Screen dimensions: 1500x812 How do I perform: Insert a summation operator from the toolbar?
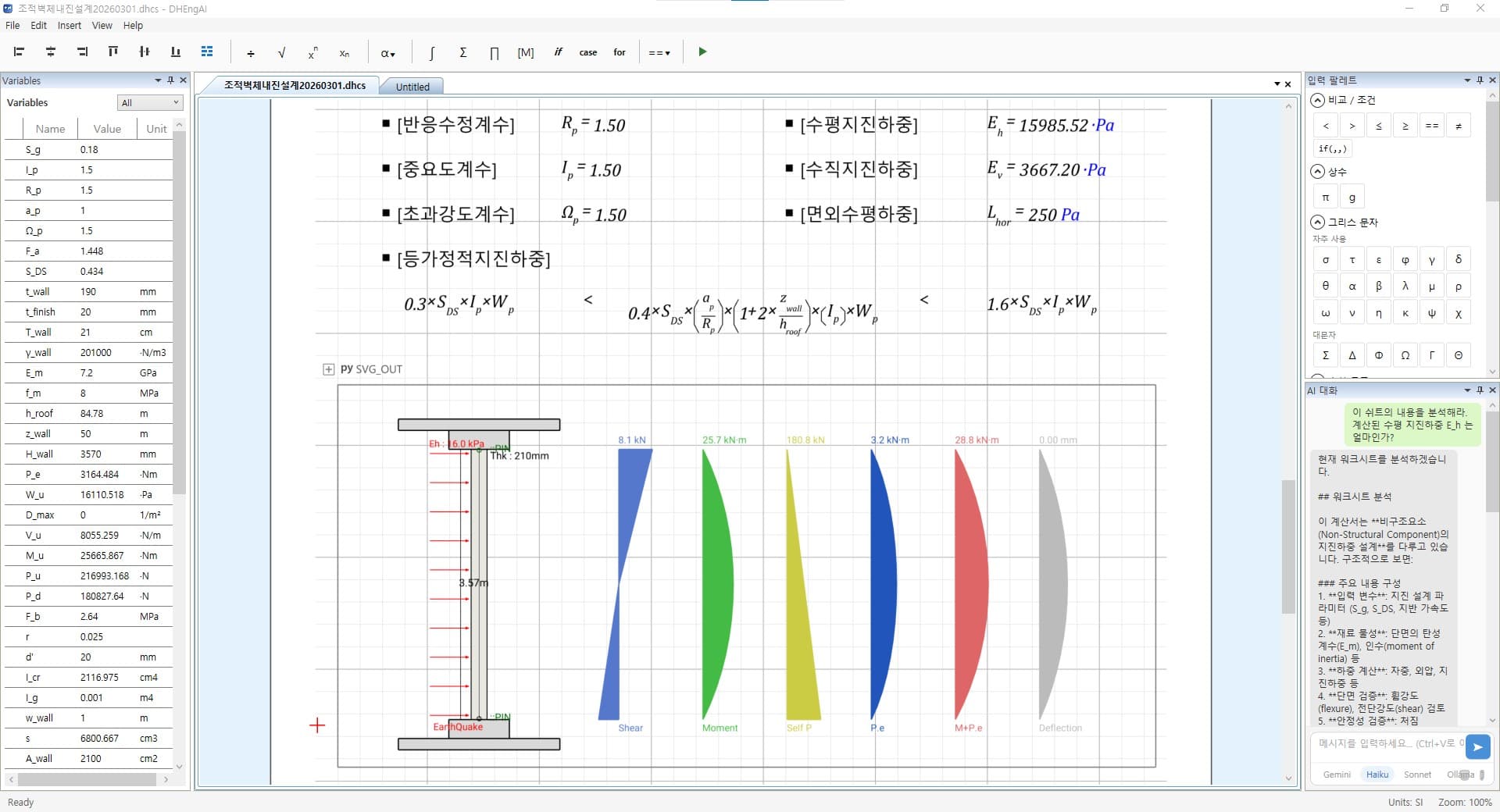pyautogui.click(x=462, y=53)
